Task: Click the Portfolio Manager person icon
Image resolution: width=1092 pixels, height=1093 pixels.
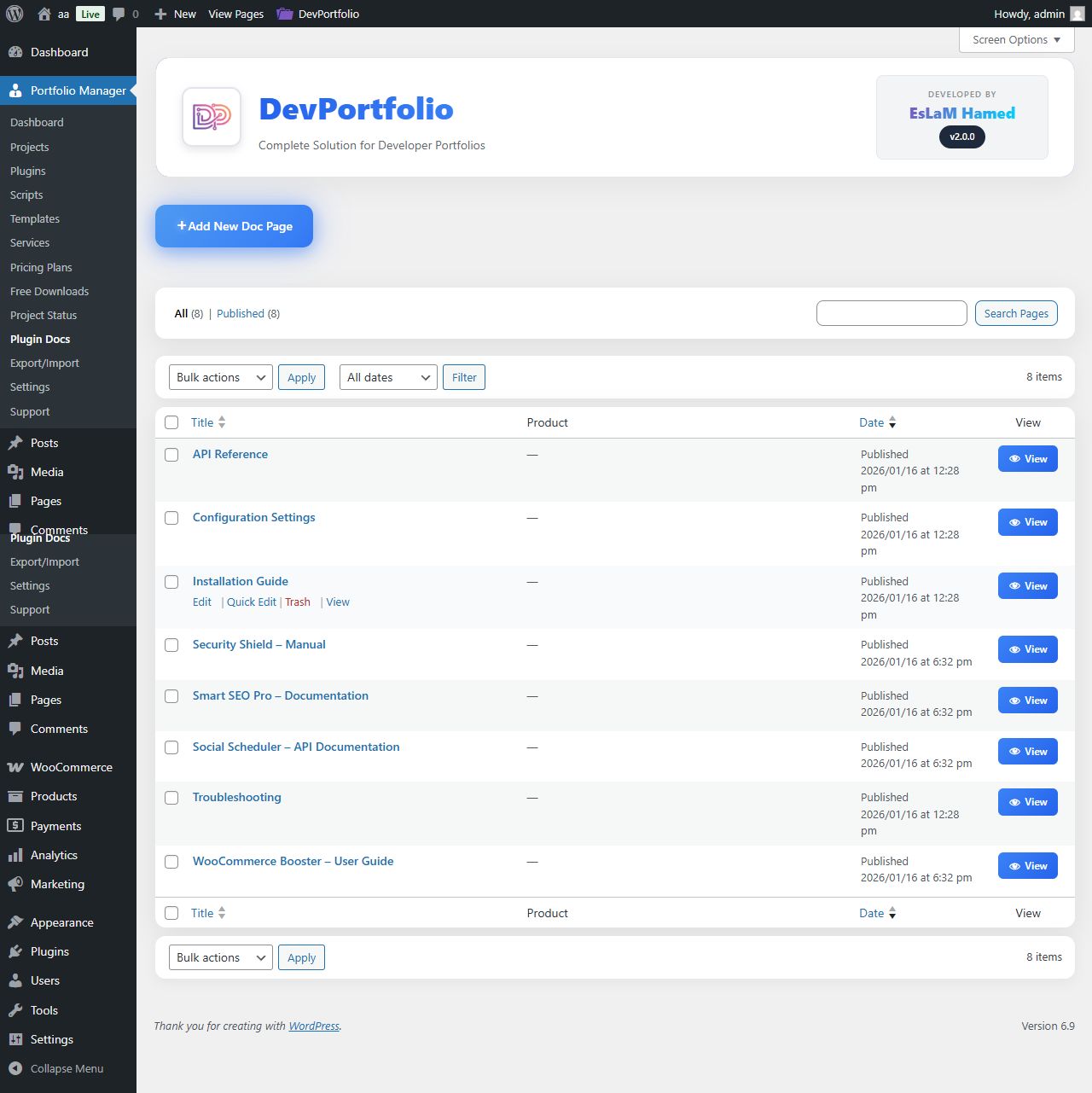Action: point(15,90)
